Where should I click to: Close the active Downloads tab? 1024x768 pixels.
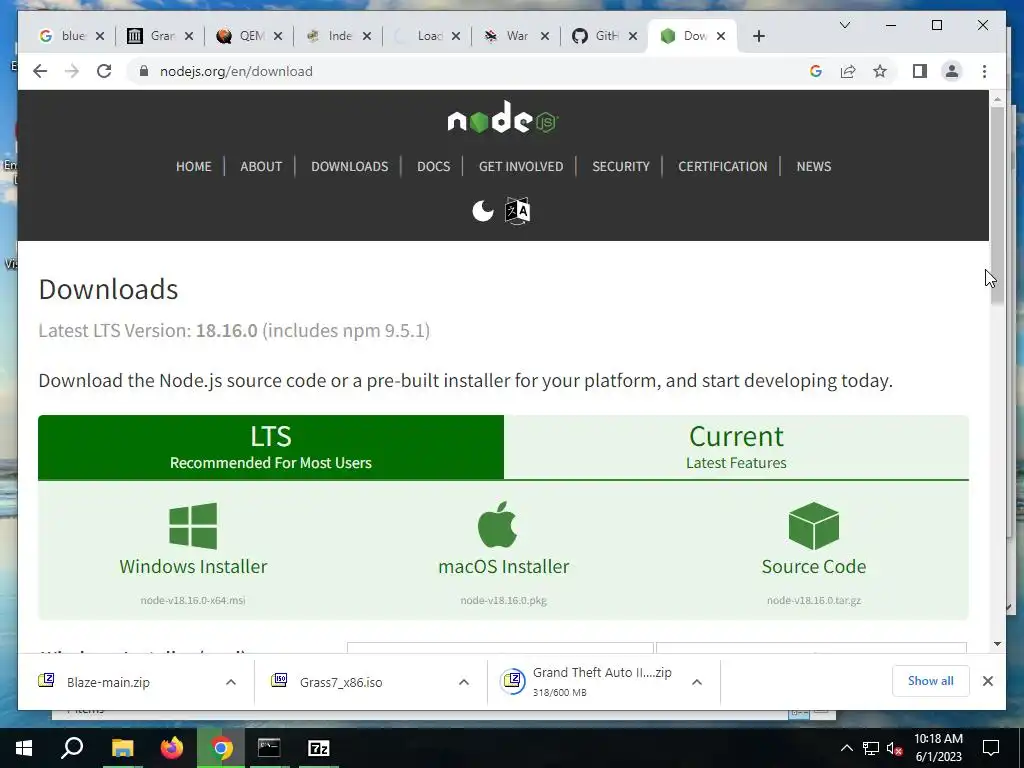[721, 36]
